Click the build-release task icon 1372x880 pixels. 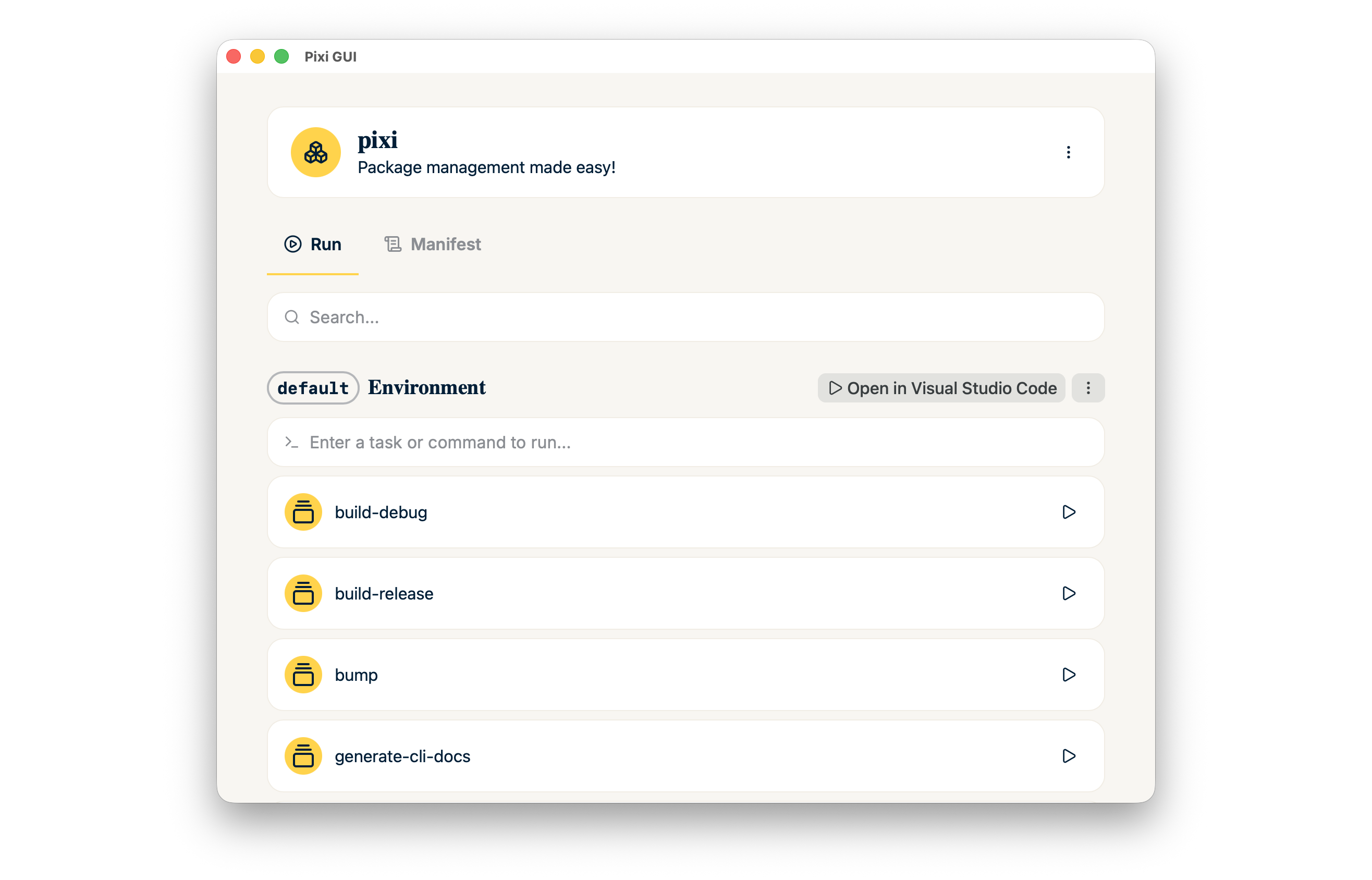click(303, 593)
